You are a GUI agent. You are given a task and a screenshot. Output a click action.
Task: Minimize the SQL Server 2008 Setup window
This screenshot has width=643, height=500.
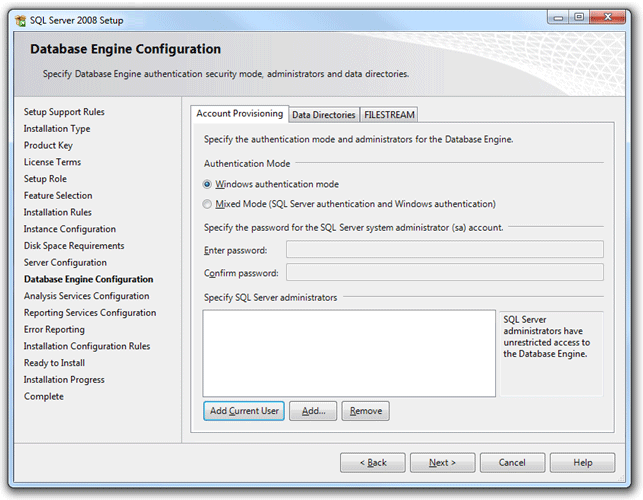tap(558, 17)
